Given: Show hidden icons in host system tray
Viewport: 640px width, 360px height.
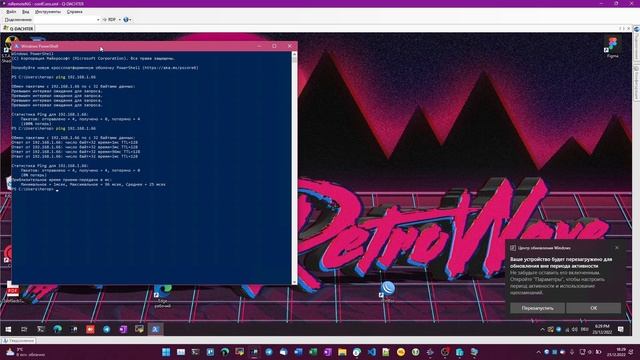Looking at the screenshot, I should tap(538, 352).
